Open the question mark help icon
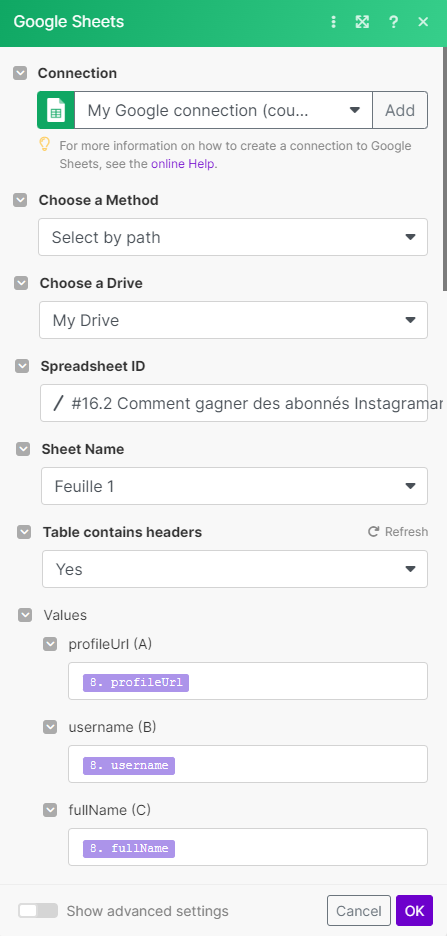447x936 pixels. (x=393, y=22)
